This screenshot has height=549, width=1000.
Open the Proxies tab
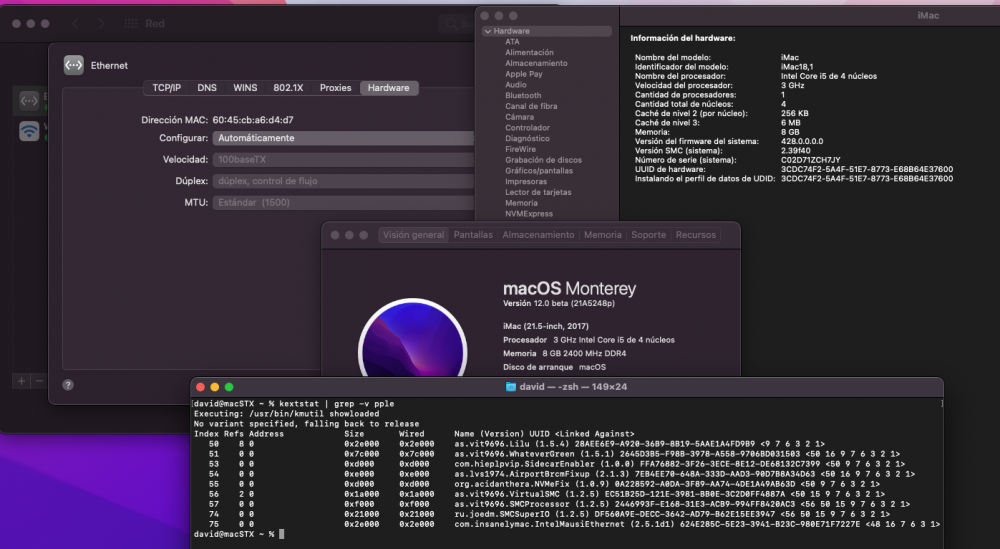pos(335,88)
